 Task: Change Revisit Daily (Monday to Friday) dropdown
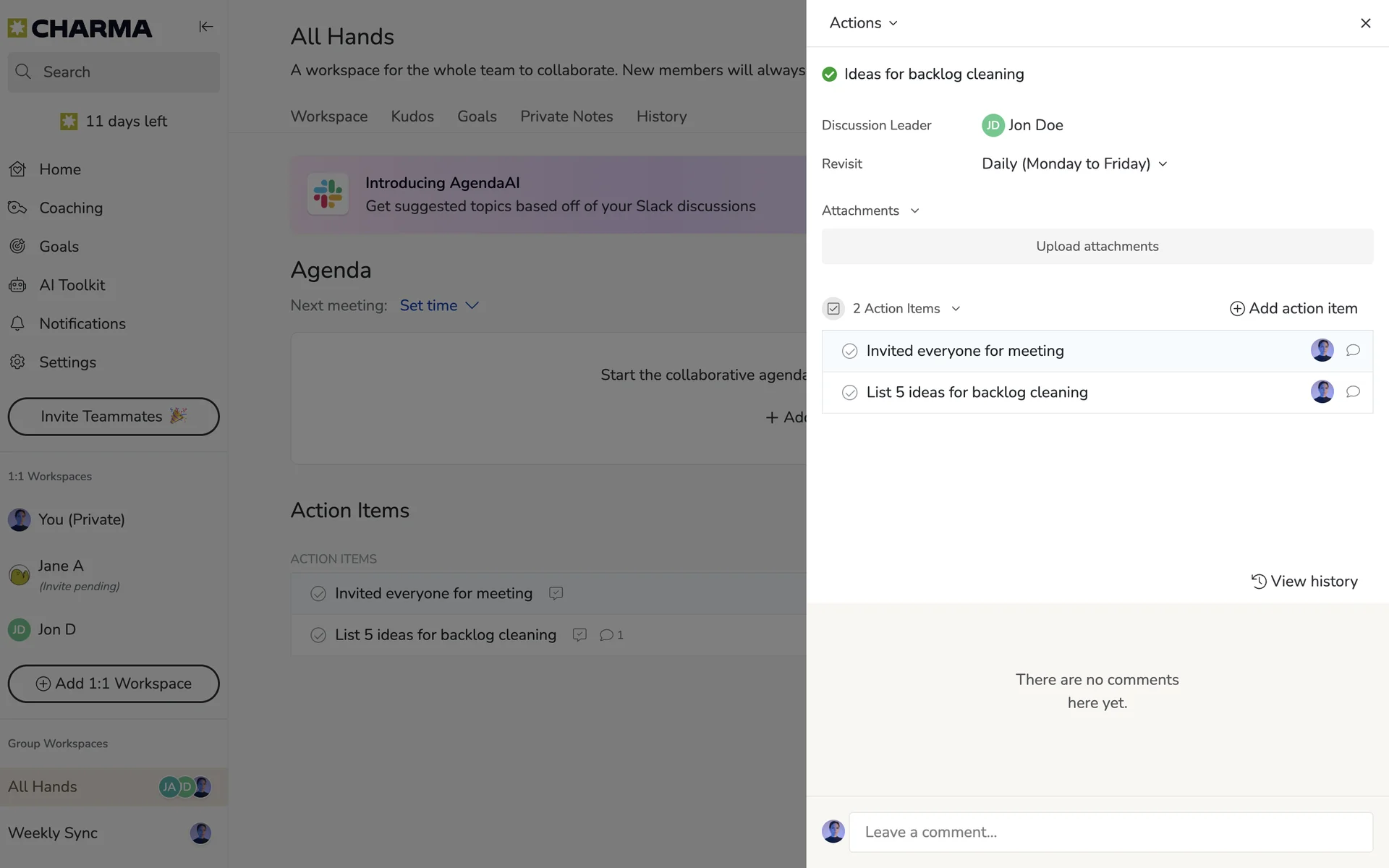click(1074, 163)
